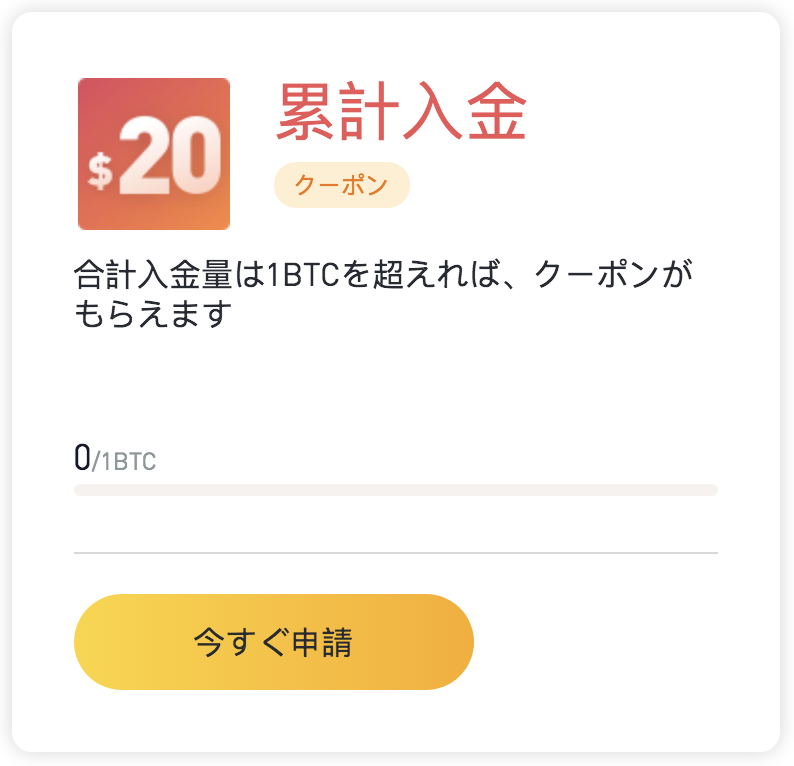Select the dollar sign on the coupon image

[x=100, y=172]
